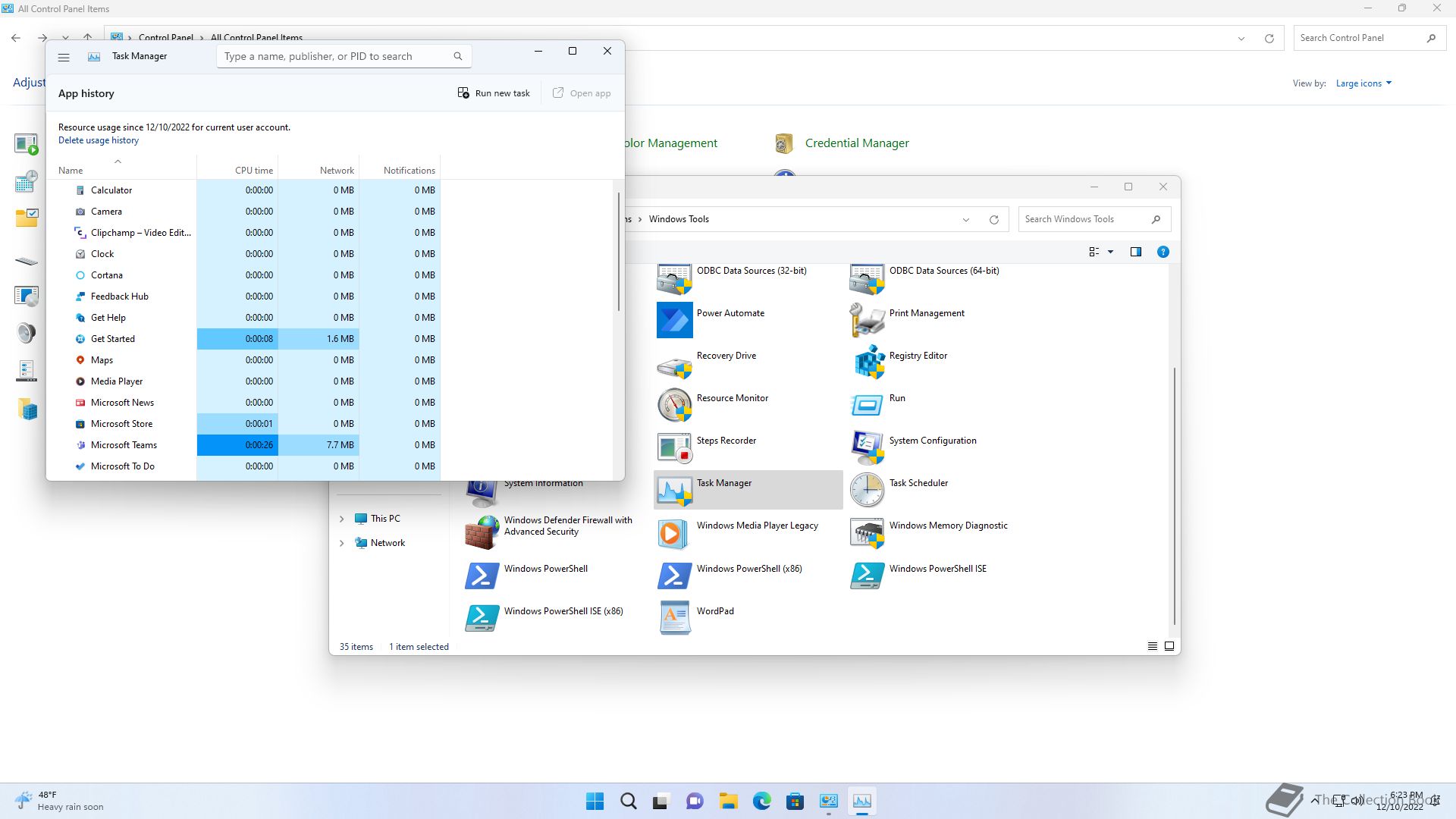
Task: Switch Windows Tools to details view
Action: point(1153,646)
